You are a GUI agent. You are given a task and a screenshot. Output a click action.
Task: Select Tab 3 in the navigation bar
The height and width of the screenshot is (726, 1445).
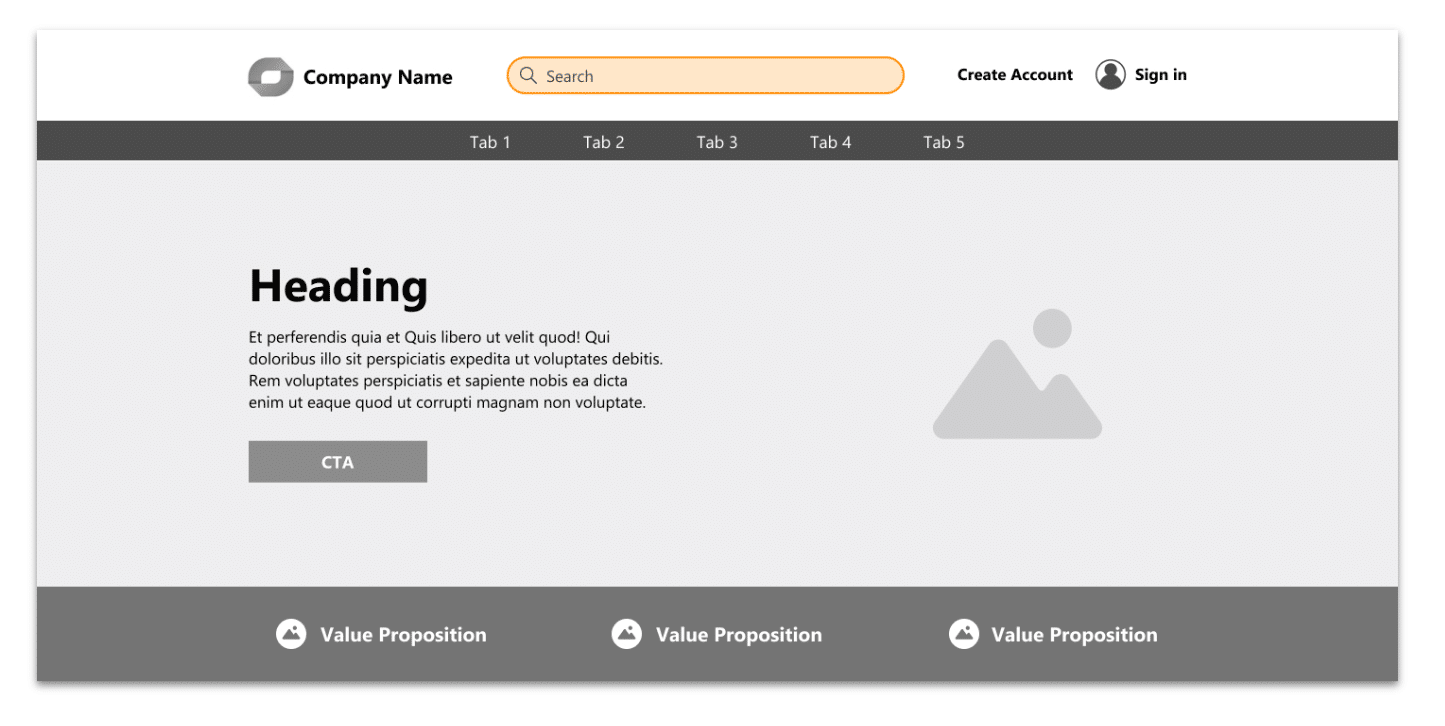coord(717,142)
